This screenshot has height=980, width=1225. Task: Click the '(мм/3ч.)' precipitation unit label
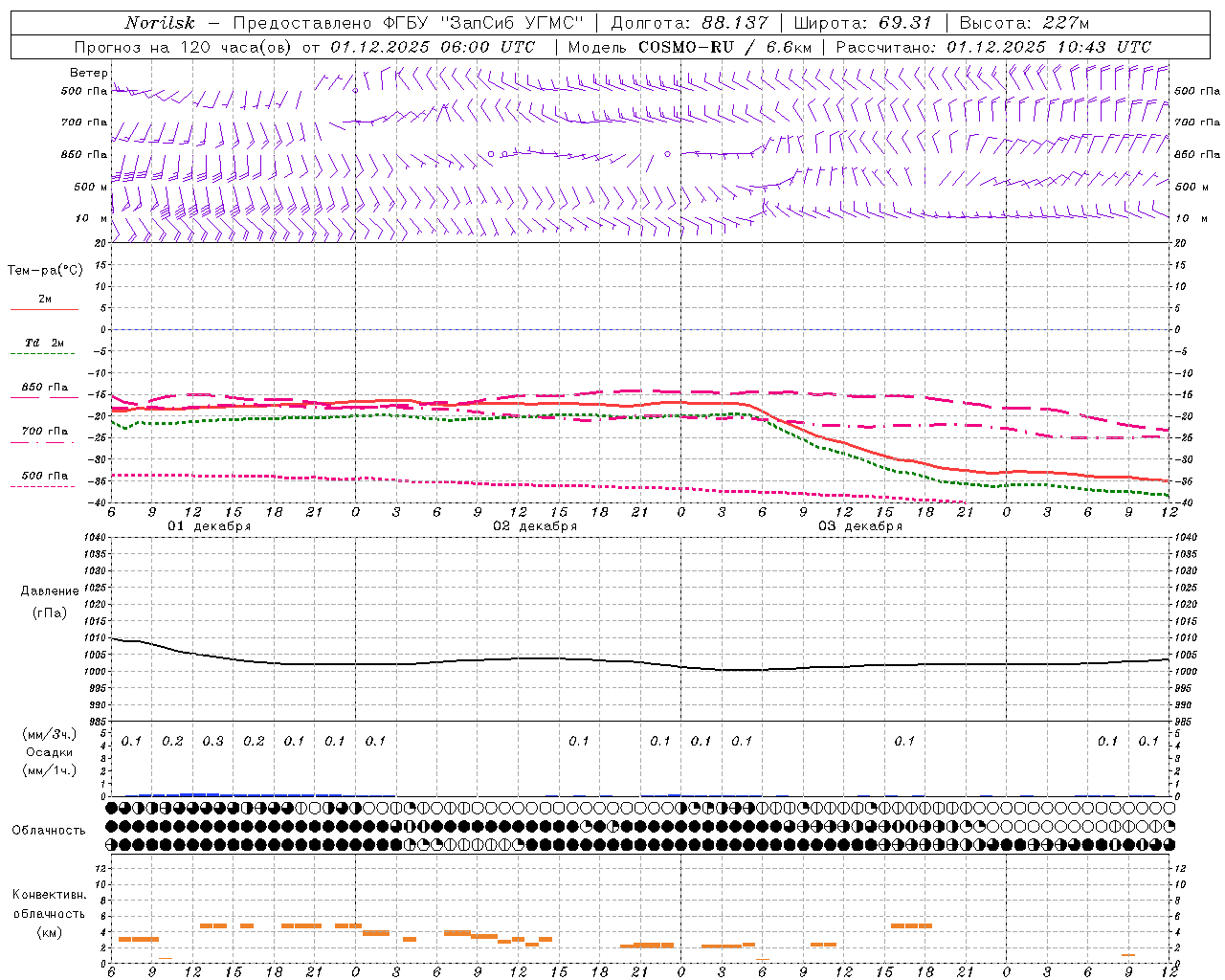click(x=50, y=734)
